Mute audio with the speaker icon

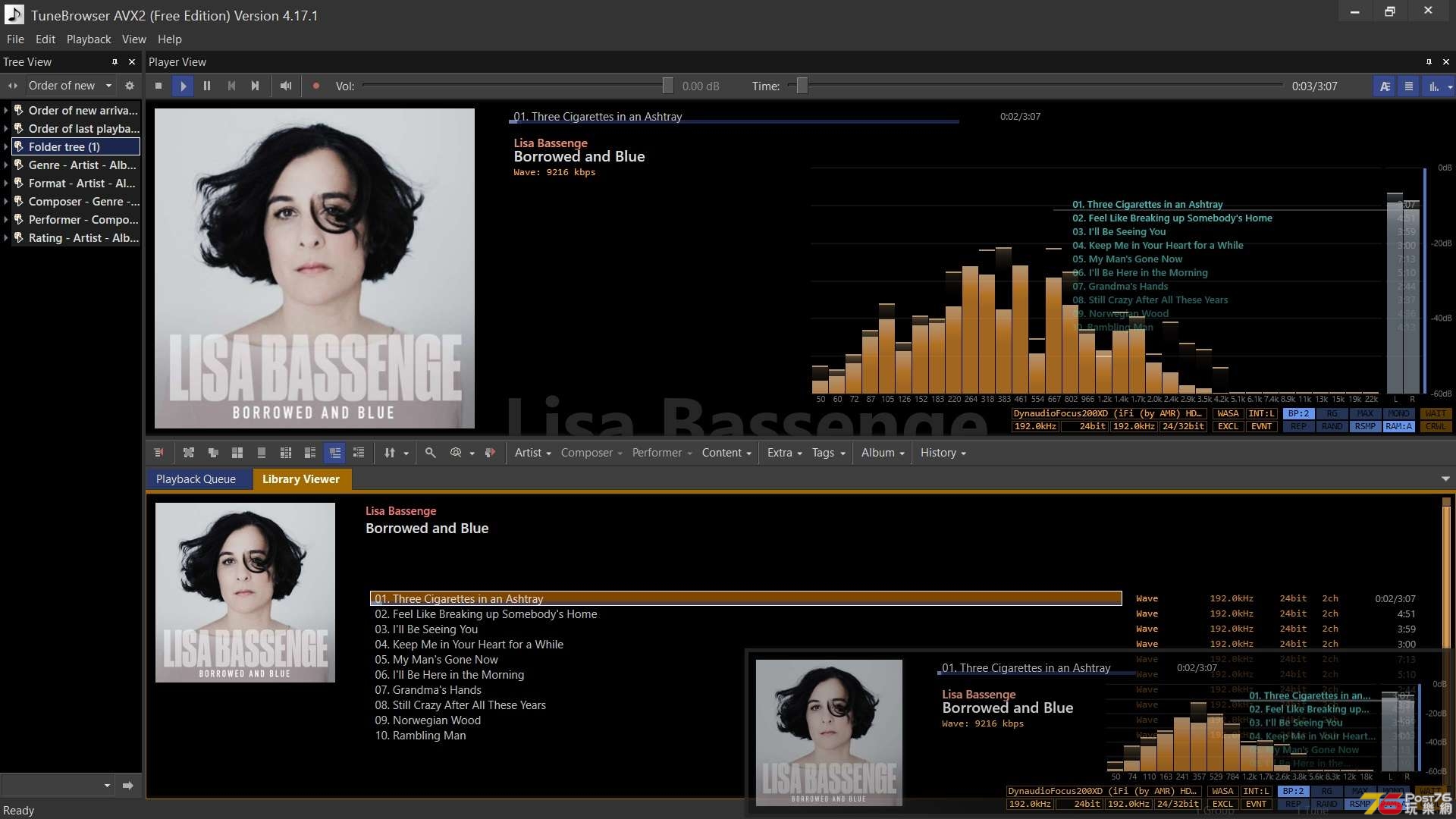[x=286, y=86]
